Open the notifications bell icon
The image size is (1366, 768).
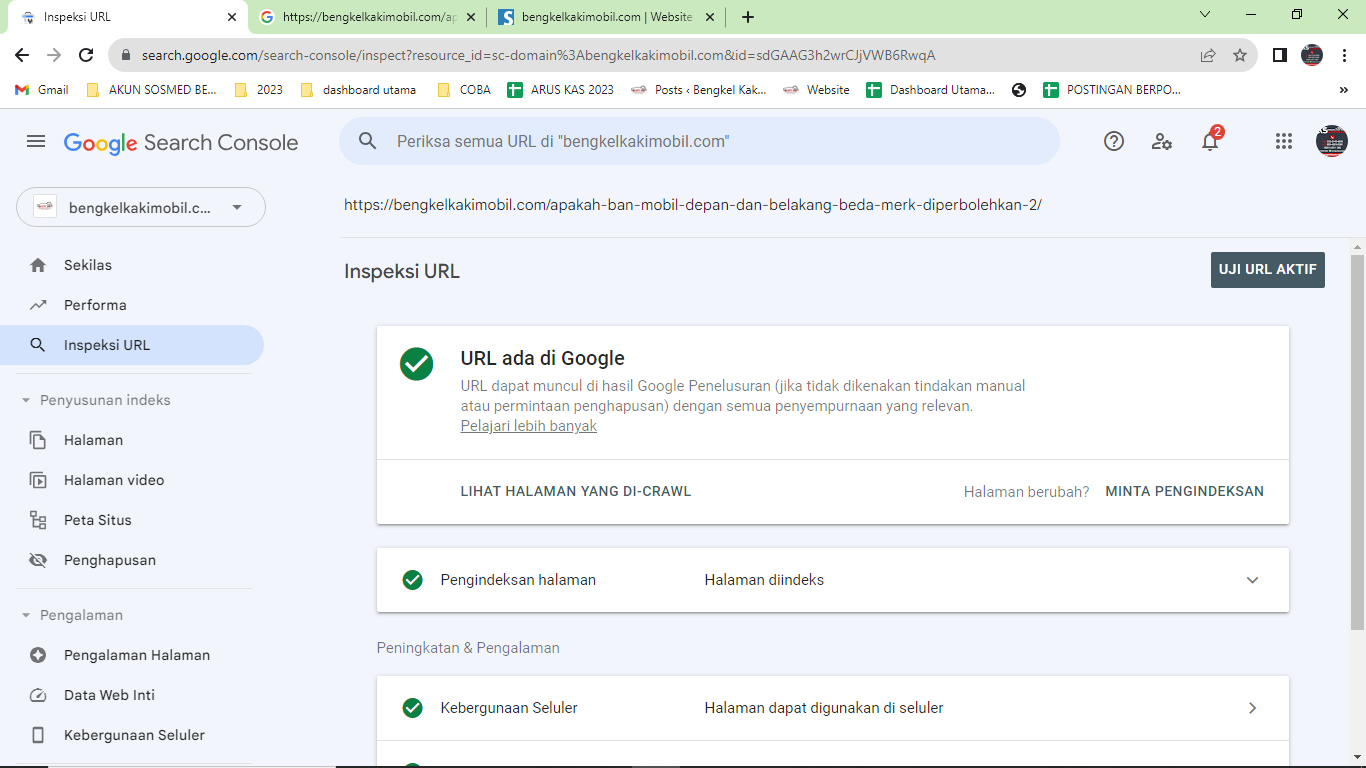point(1210,141)
